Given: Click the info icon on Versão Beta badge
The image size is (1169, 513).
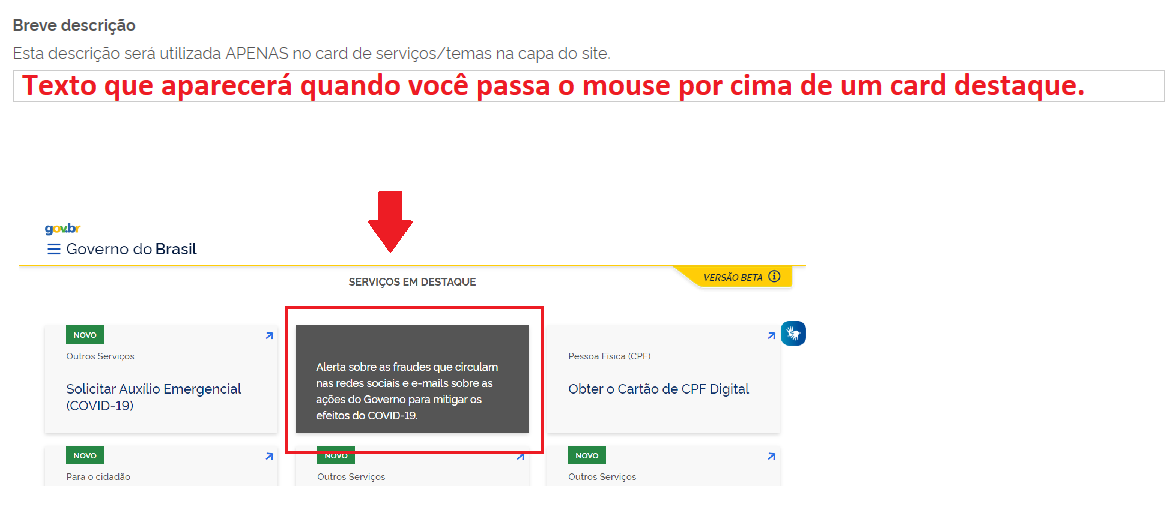Looking at the screenshot, I should pos(774,277).
